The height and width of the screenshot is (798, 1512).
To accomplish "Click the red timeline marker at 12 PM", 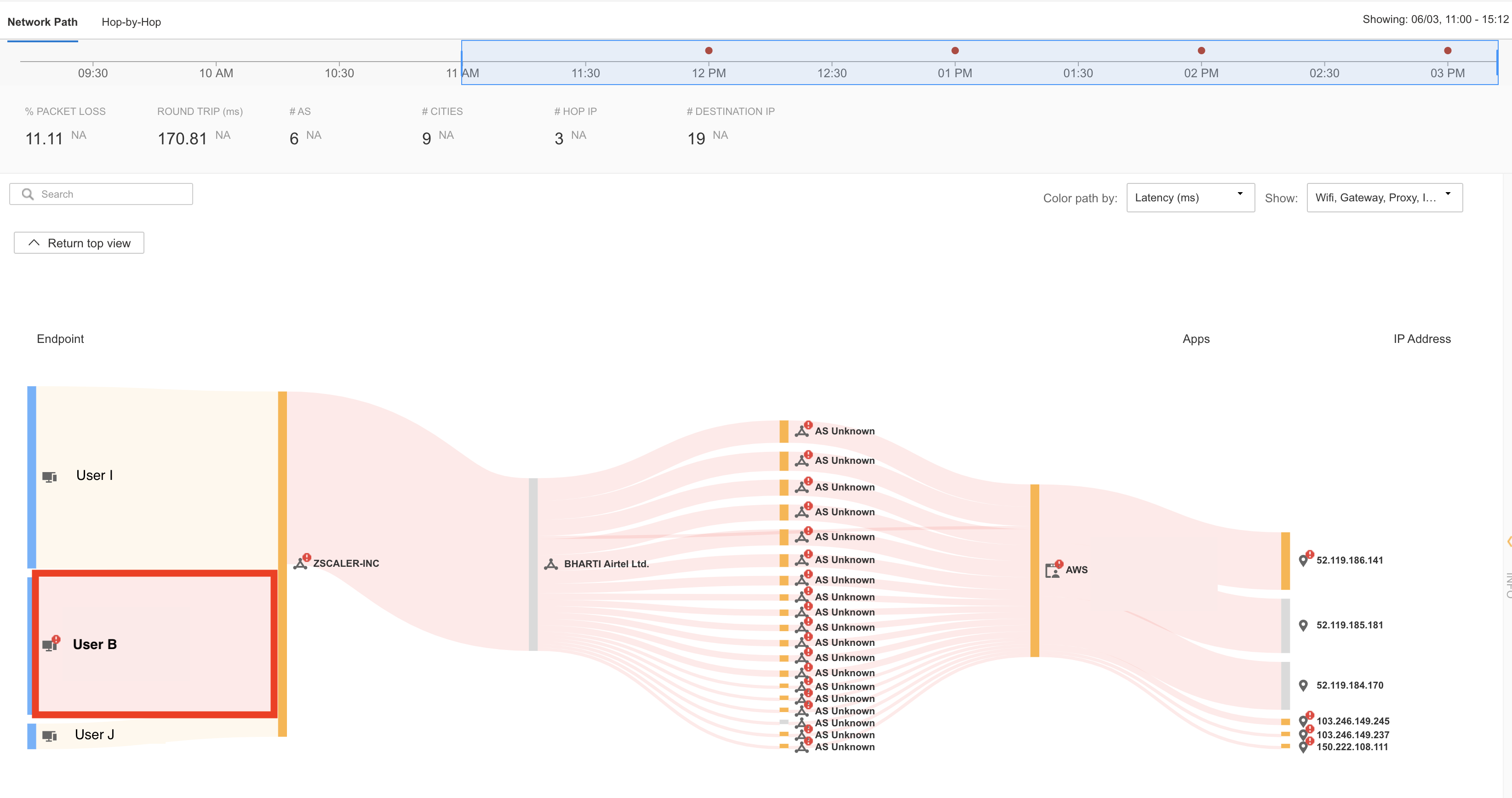I will point(709,51).
